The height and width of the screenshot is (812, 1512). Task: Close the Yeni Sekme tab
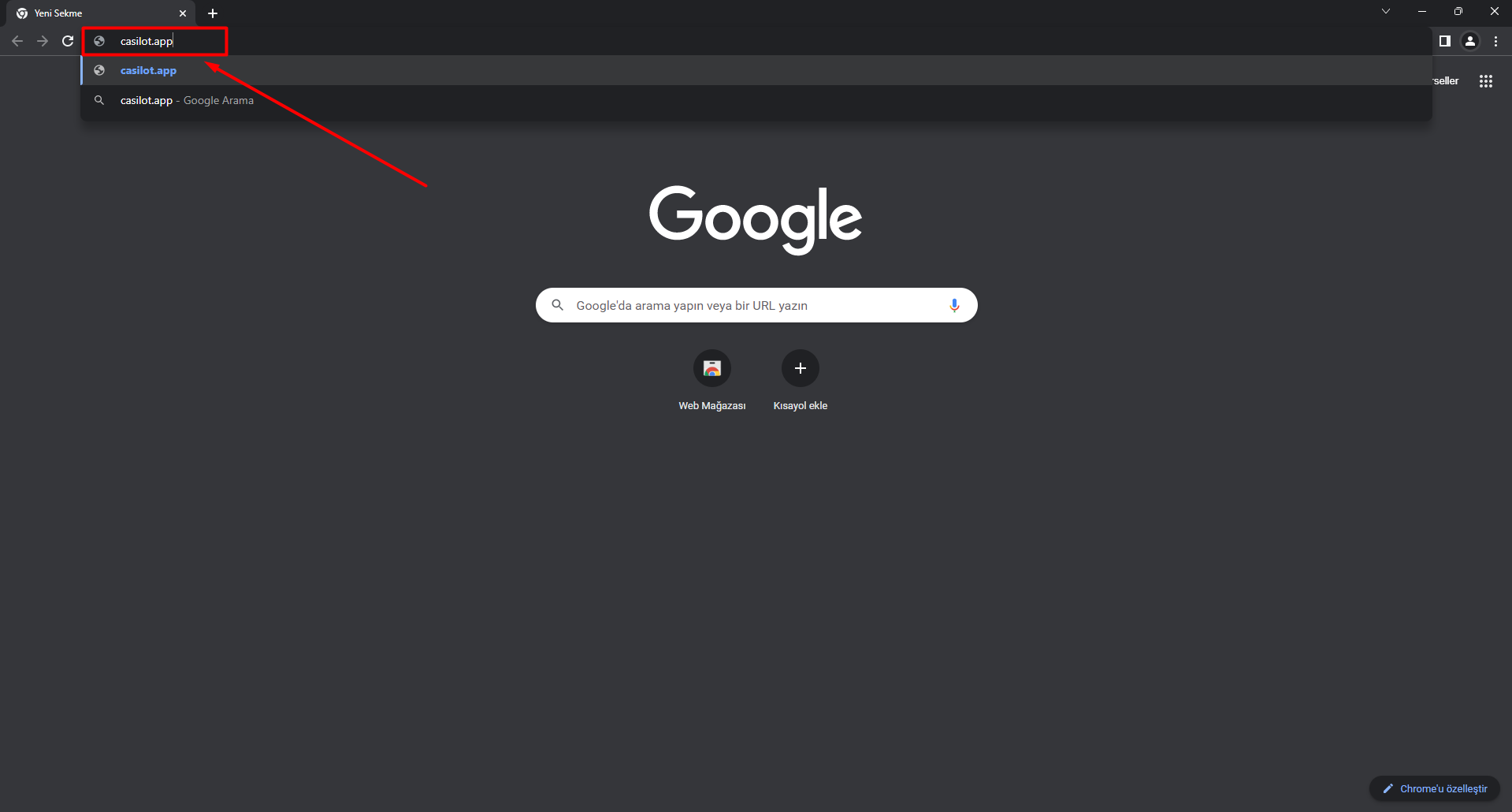[x=183, y=13]
